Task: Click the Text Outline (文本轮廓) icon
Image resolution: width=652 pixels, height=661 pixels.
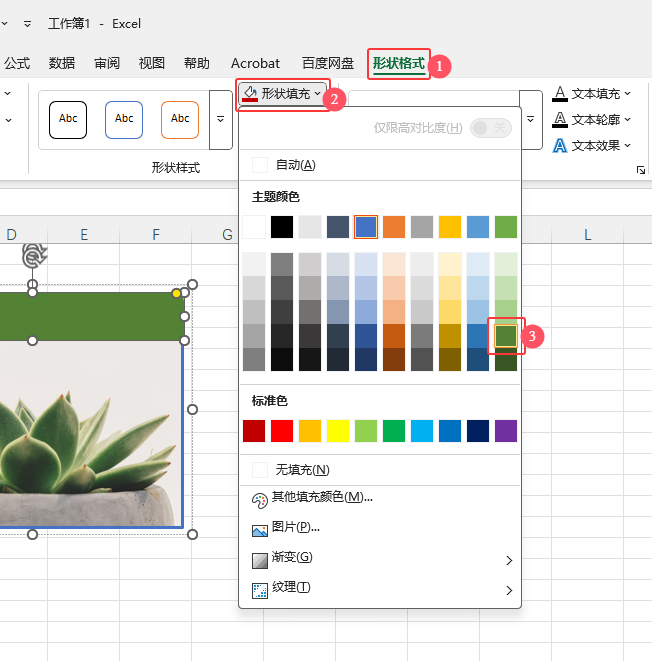Action: [560, 120]
